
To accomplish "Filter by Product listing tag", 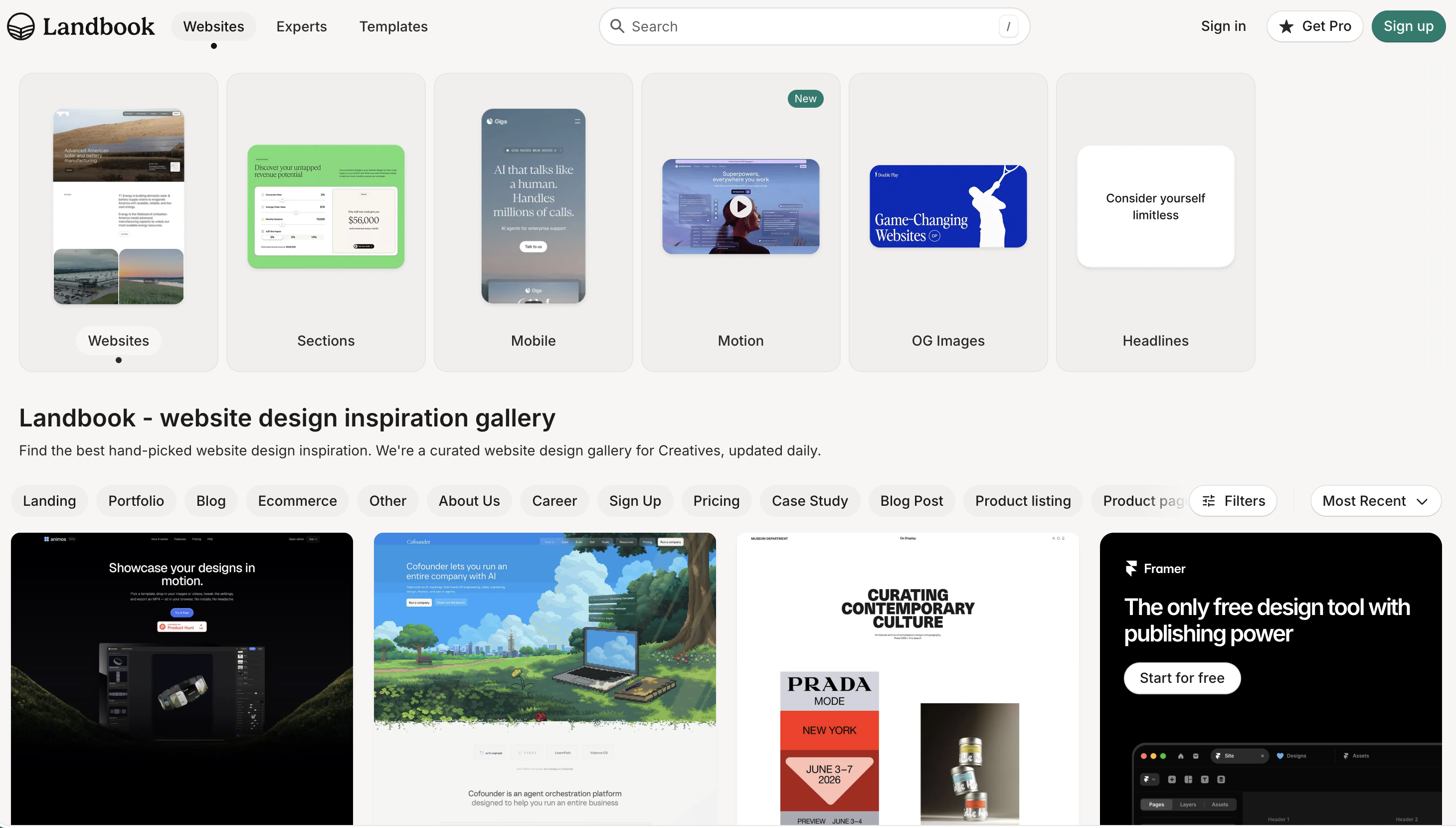I will [1023, 500].
